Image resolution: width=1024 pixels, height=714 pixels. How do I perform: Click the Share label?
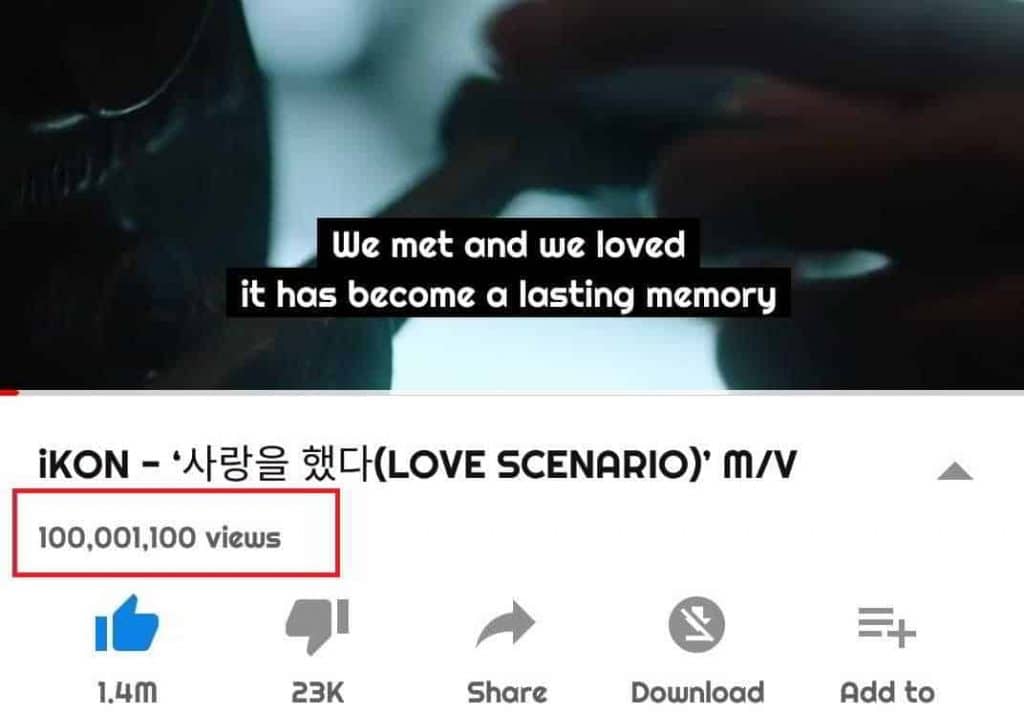pos(507,692)
